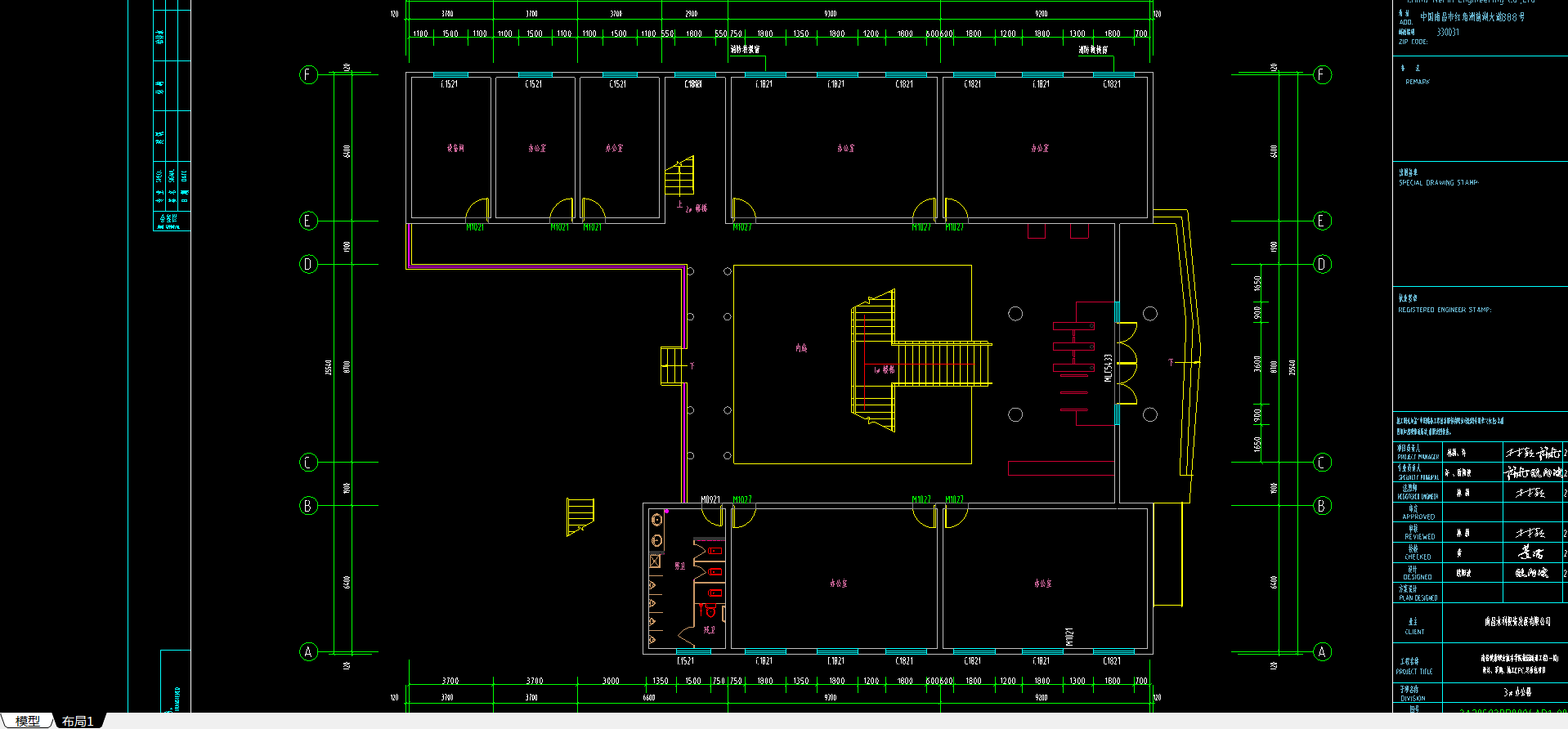Pick the right-side grid axis bubble D
Viewport: 1568px width, 729px height.
point(1323,264)
